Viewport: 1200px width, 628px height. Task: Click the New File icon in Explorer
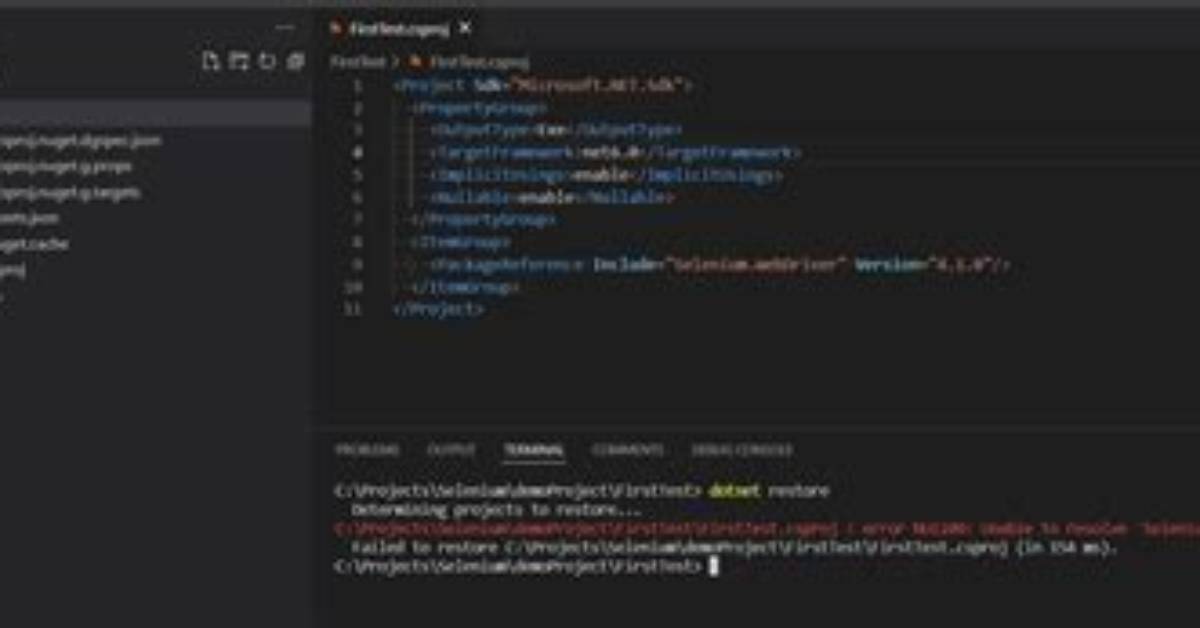pyautogui.click(x=210, y=62)
